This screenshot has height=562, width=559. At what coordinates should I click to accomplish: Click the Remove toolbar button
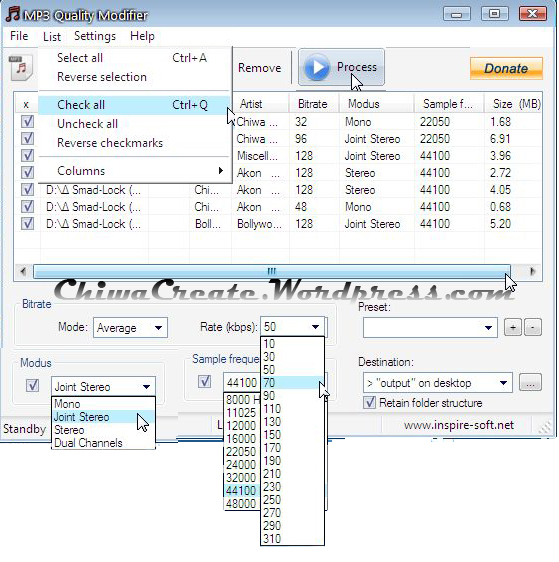259,68
